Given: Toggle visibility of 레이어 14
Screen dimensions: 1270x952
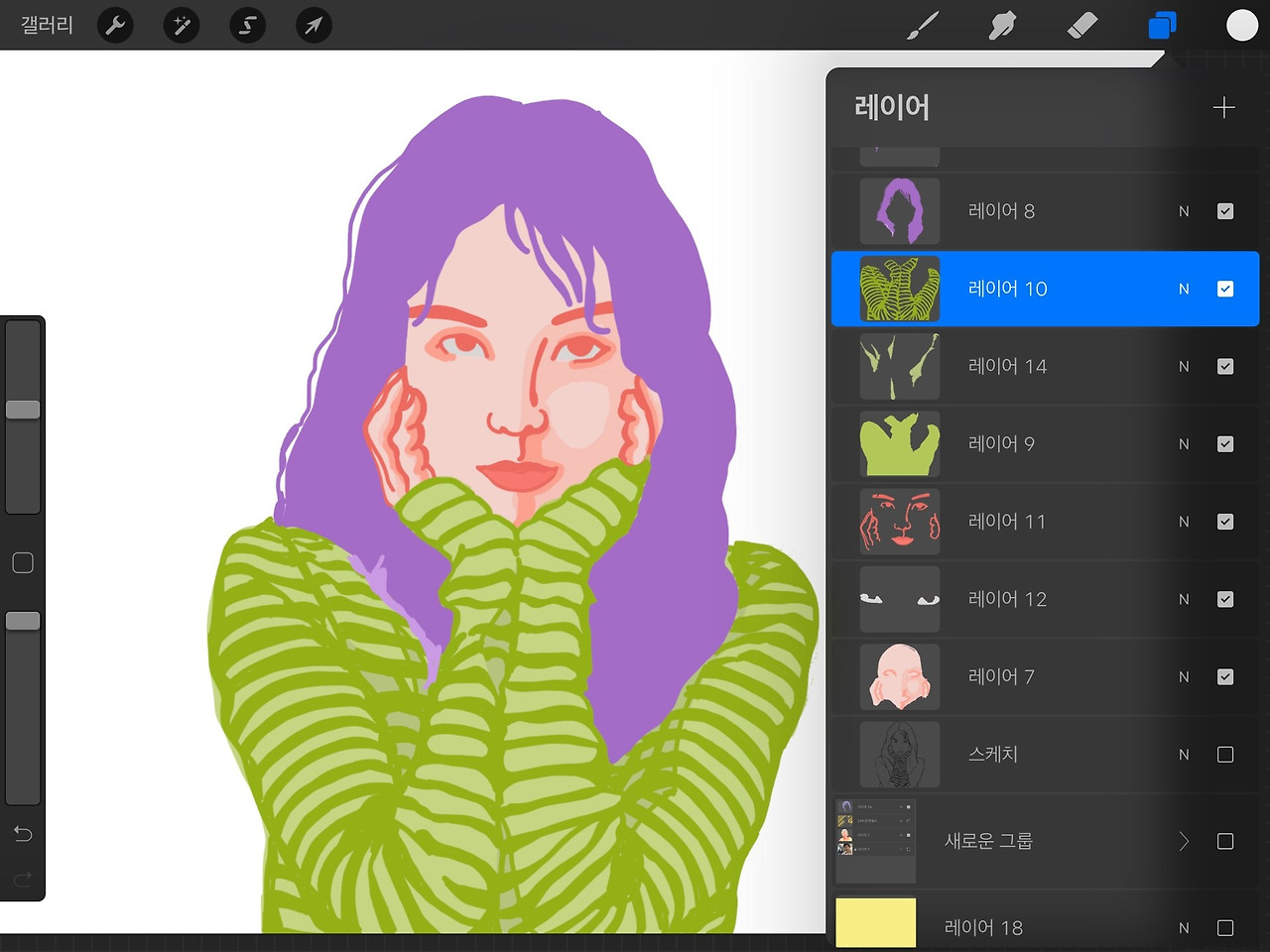Looking at the screenshot, I should click(1225, 366).
